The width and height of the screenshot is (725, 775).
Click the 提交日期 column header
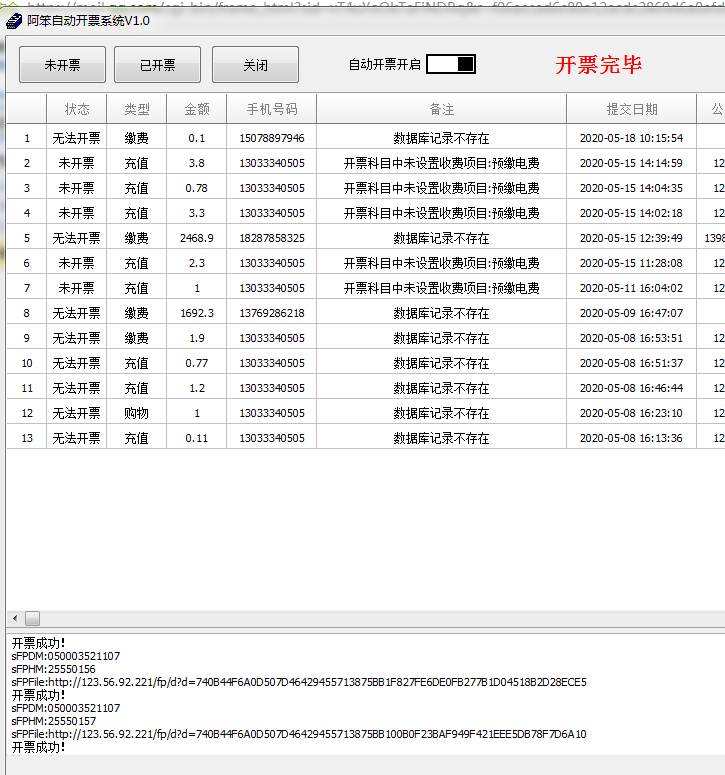632,109
